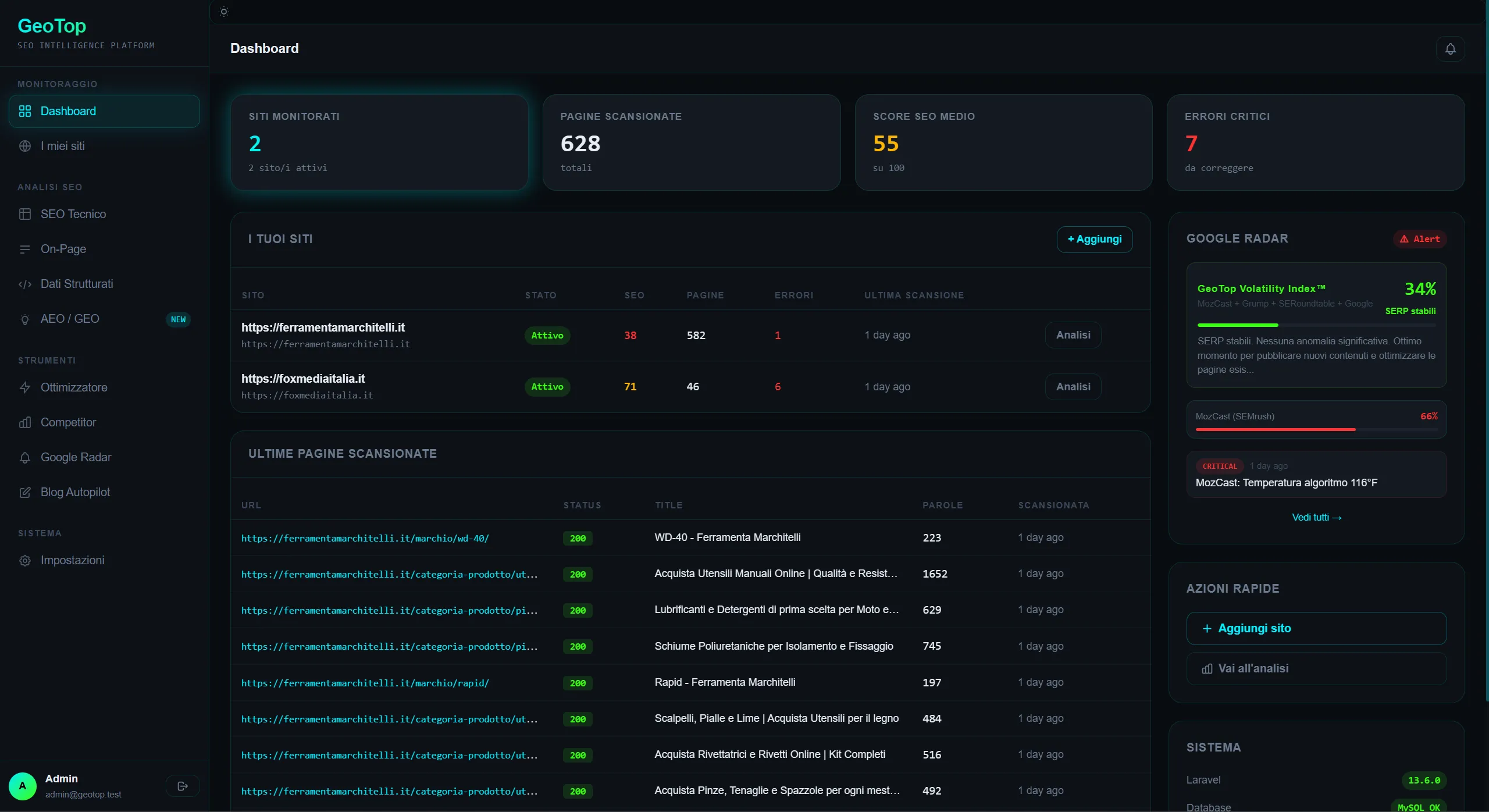Click the https://foxmediaitalia.it site name
The width and height of the screenshot is (1489, 812).
tap(303, 379)
